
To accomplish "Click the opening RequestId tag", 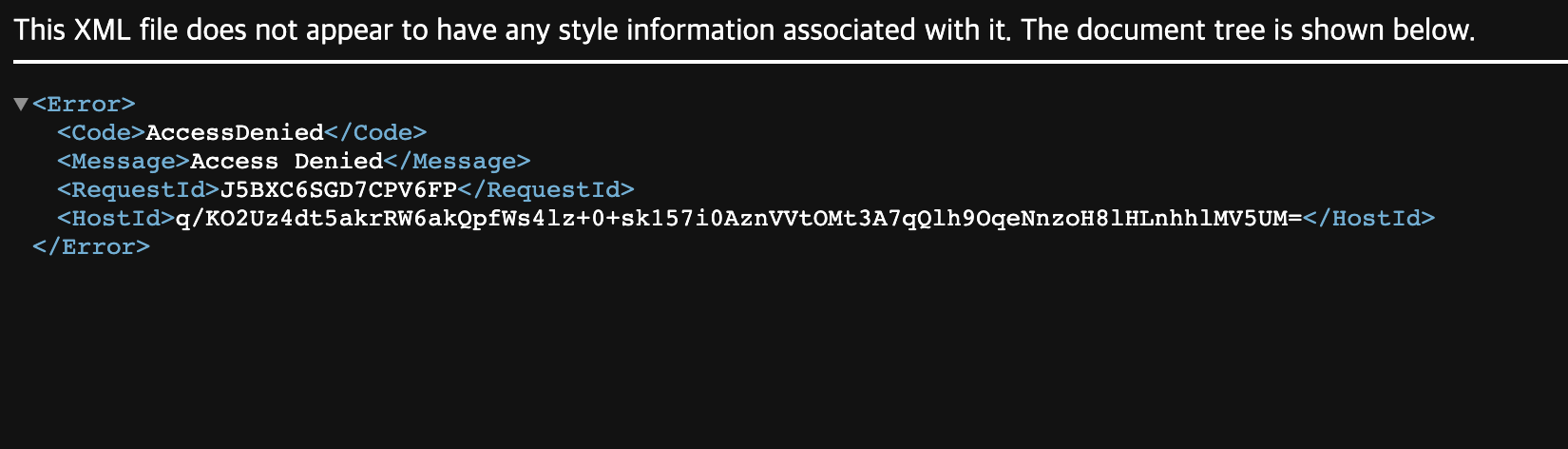I will (138, 189).
